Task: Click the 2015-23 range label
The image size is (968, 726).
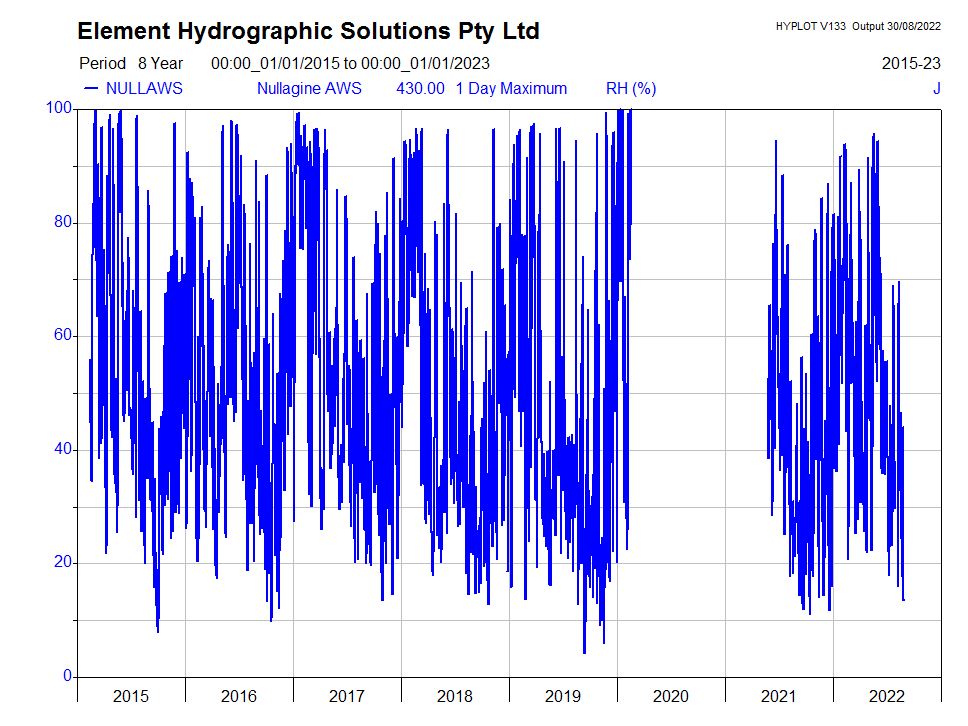Action: pyautogui.click(x=911, y=63)
